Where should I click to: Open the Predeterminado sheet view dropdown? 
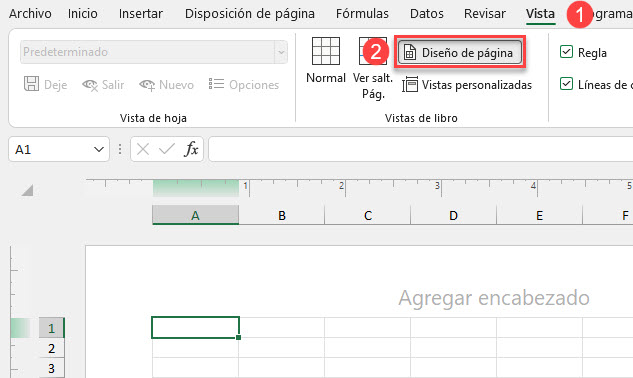coord(281,52)
